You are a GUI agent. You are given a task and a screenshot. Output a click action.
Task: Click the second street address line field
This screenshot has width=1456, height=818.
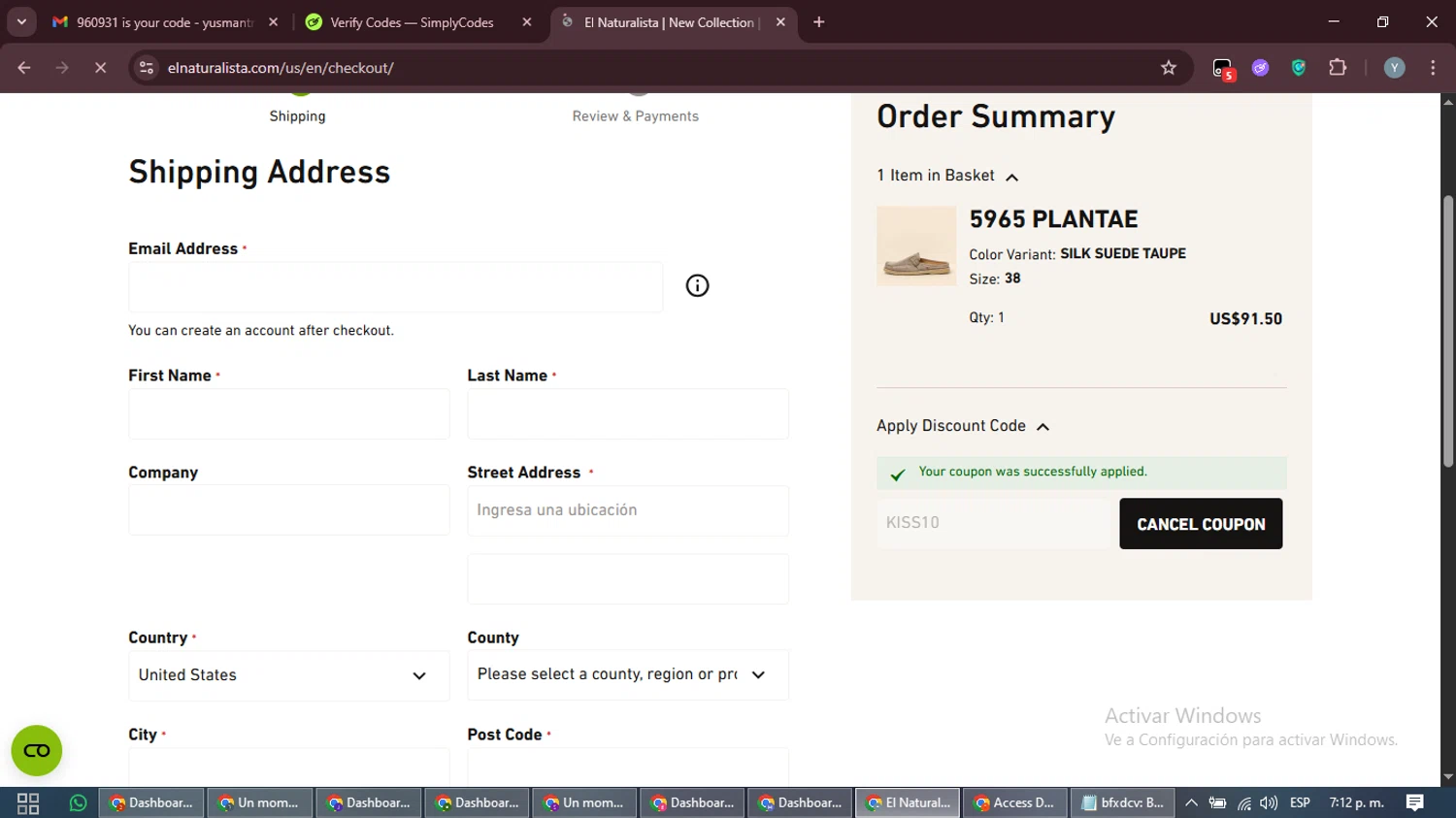pyautogui.click(x=628, y=579)
